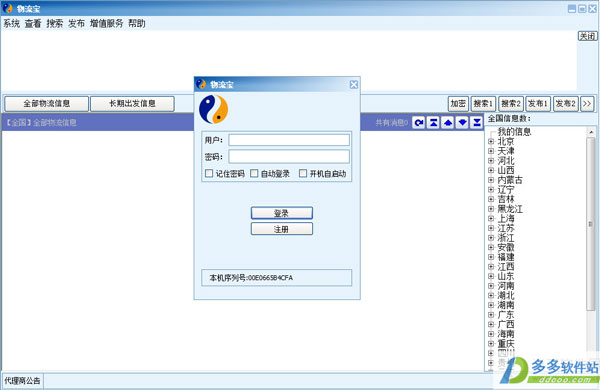Click the >> more toolbar button

[x=587, y=104]
